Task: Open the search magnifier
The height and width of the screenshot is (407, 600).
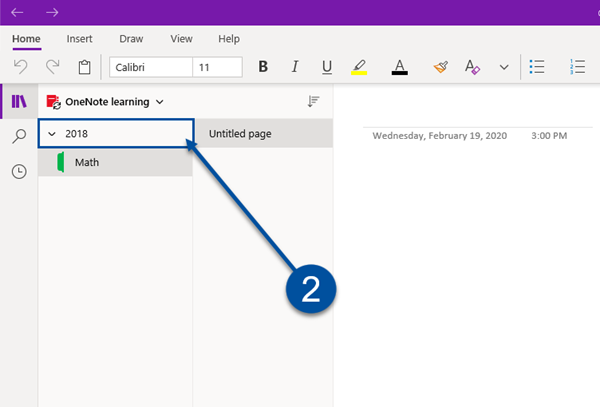Action: coord(19,136)
